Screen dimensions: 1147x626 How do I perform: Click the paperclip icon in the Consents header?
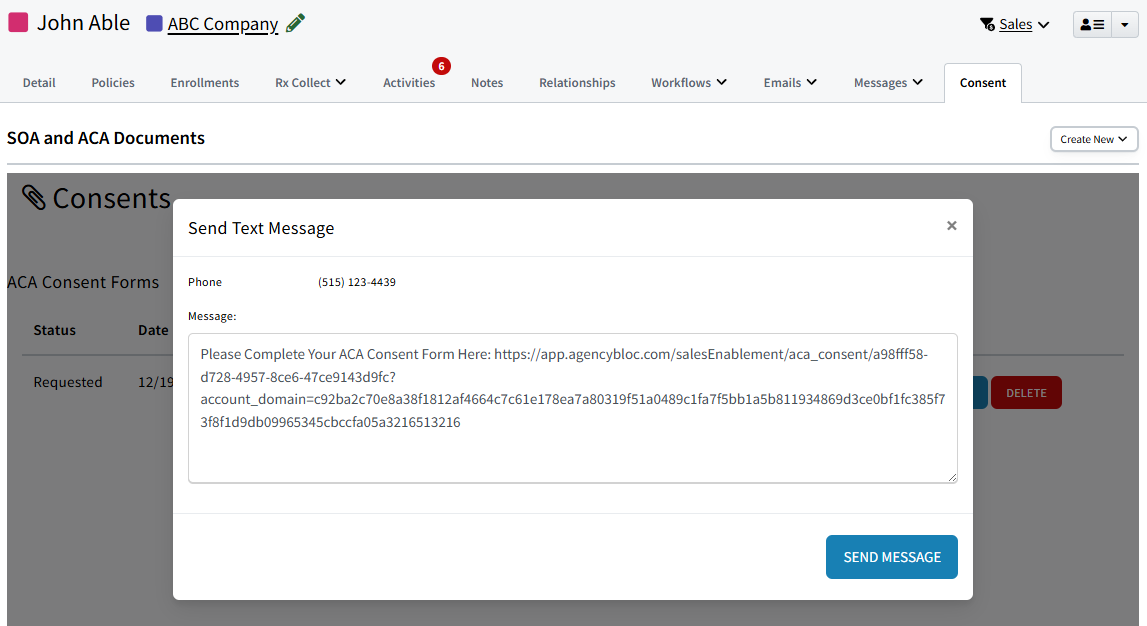point(36,197)
